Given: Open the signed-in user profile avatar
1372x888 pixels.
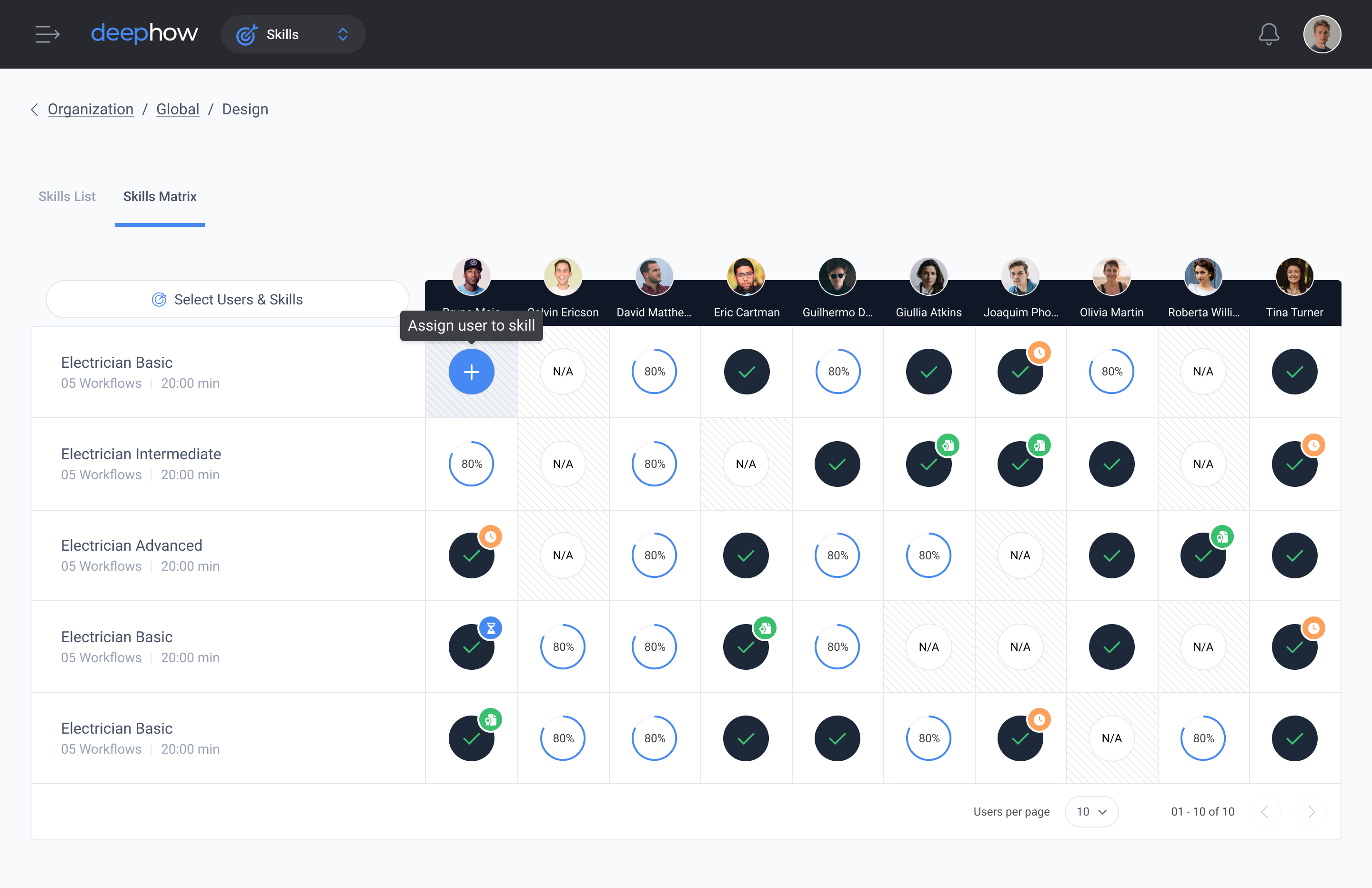Looking at the screenshot, I should tap(1322, 35).
